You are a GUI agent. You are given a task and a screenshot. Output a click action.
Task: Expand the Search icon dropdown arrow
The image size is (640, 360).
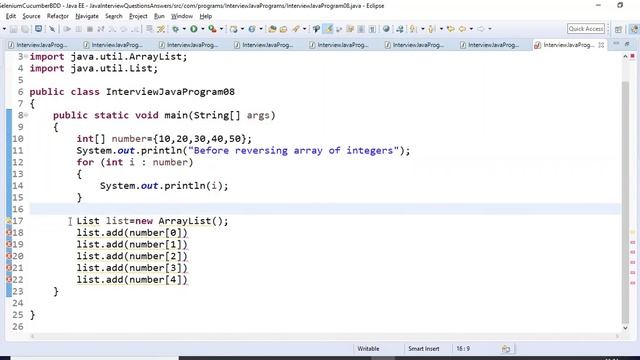[x=304, y=29]
